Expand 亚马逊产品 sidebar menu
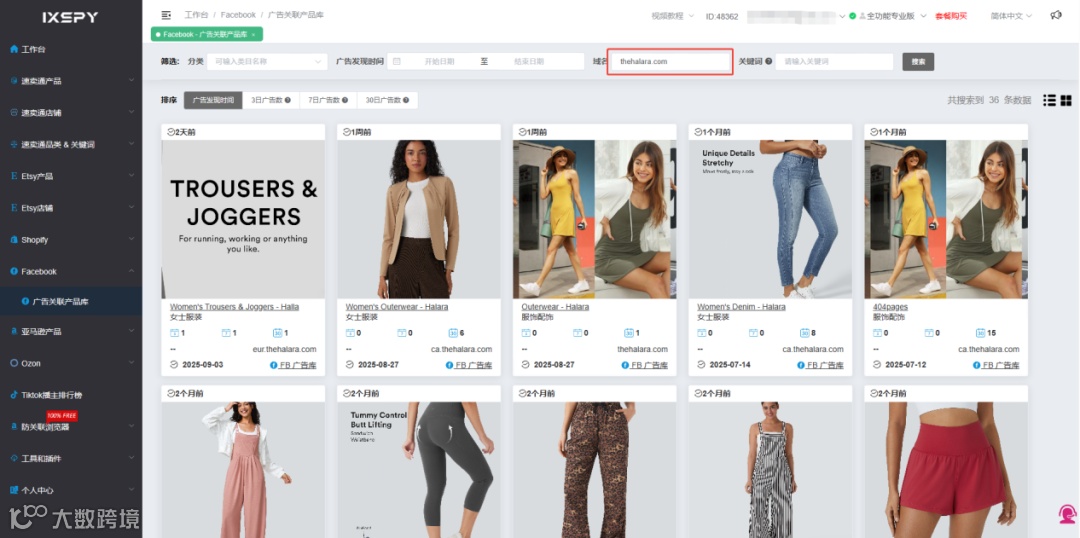The width and height of the screenshot is (1080, 538). pos(71,331)
